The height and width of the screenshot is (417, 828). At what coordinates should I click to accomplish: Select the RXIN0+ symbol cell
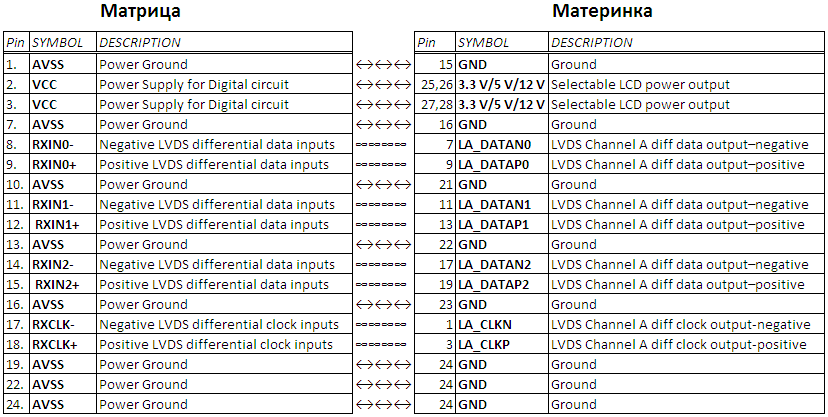[56, 165]
